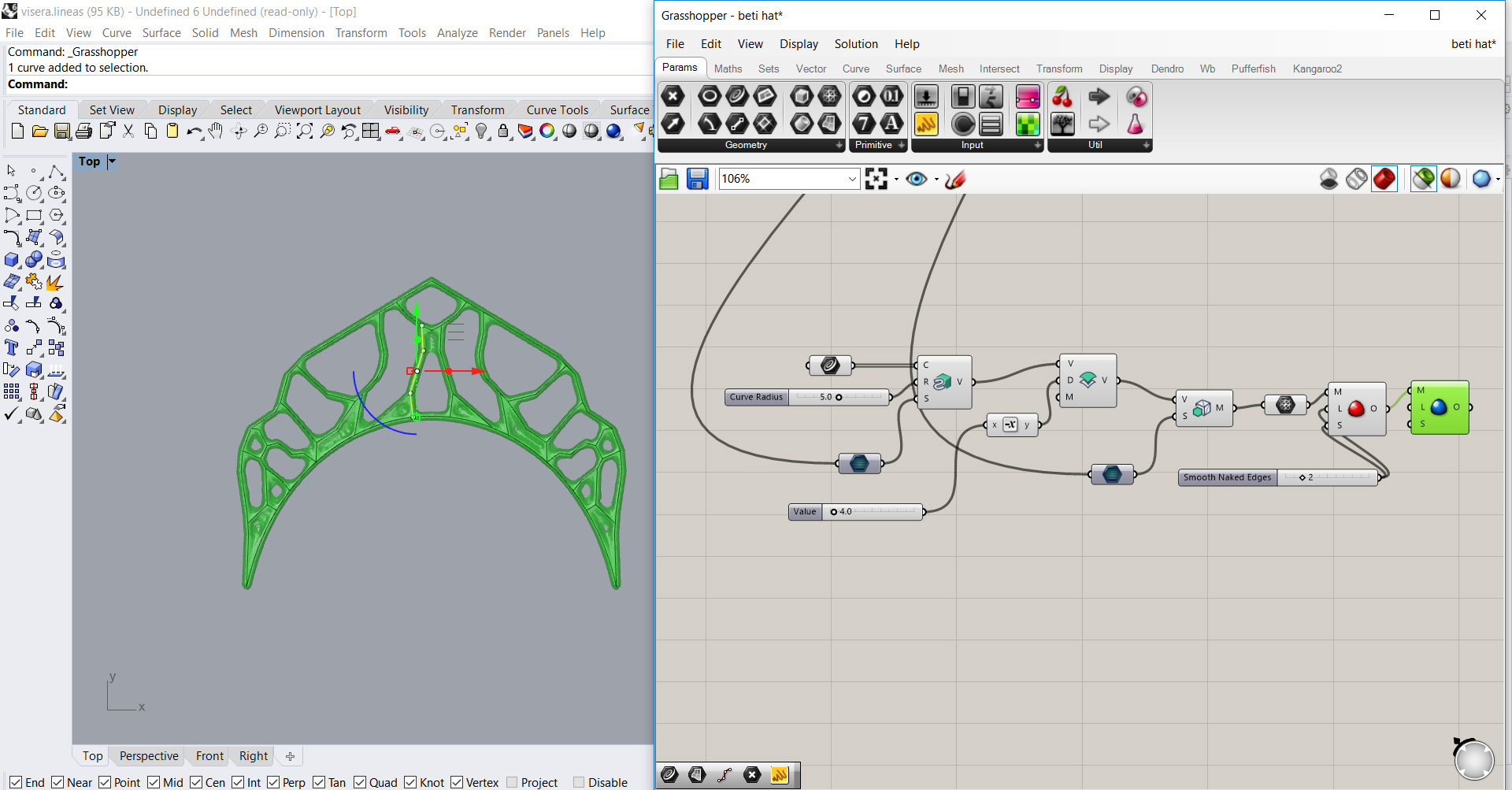Switch to the Perspective viewport tab
Image resolution: width=1512 pixels, height=790 pixels.
(x=149, y=755)
